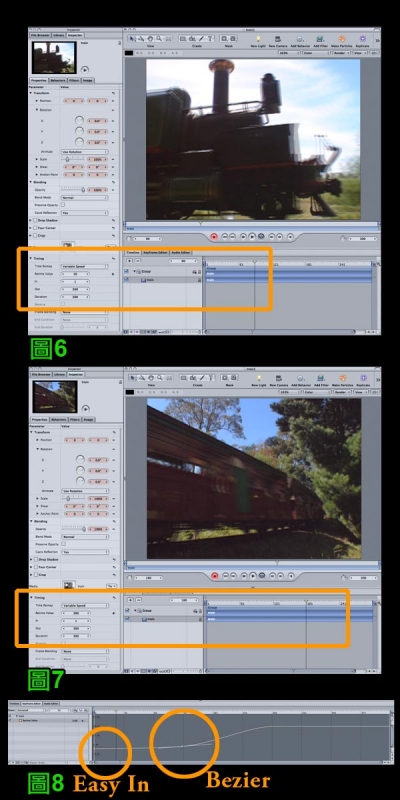Enable Drop Shadow checkbox in figure 7

pyautogui.click(x=35, y=559)
